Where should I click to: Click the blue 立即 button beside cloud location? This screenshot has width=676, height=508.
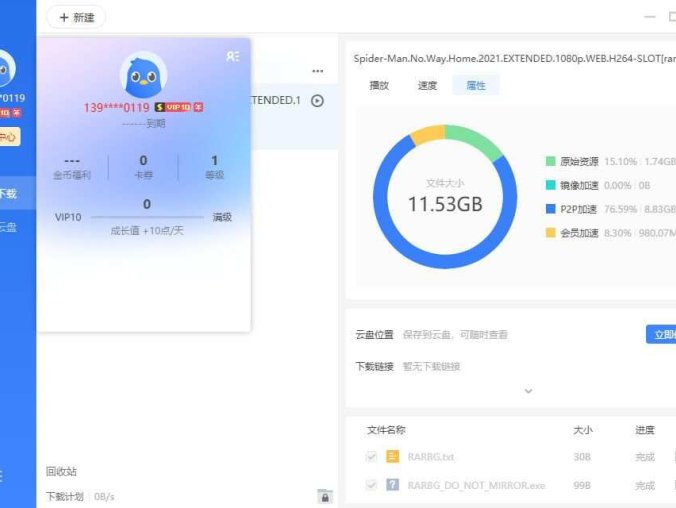tap(661, 335)
